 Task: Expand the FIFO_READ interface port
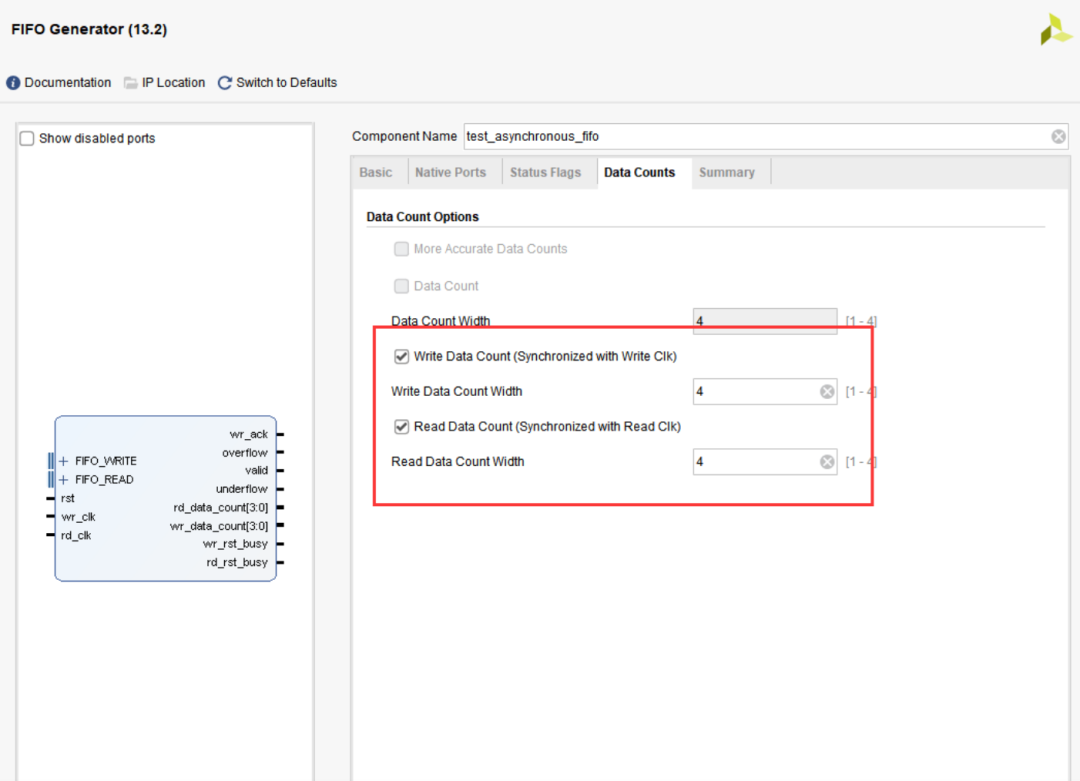(x=63, y=479)
